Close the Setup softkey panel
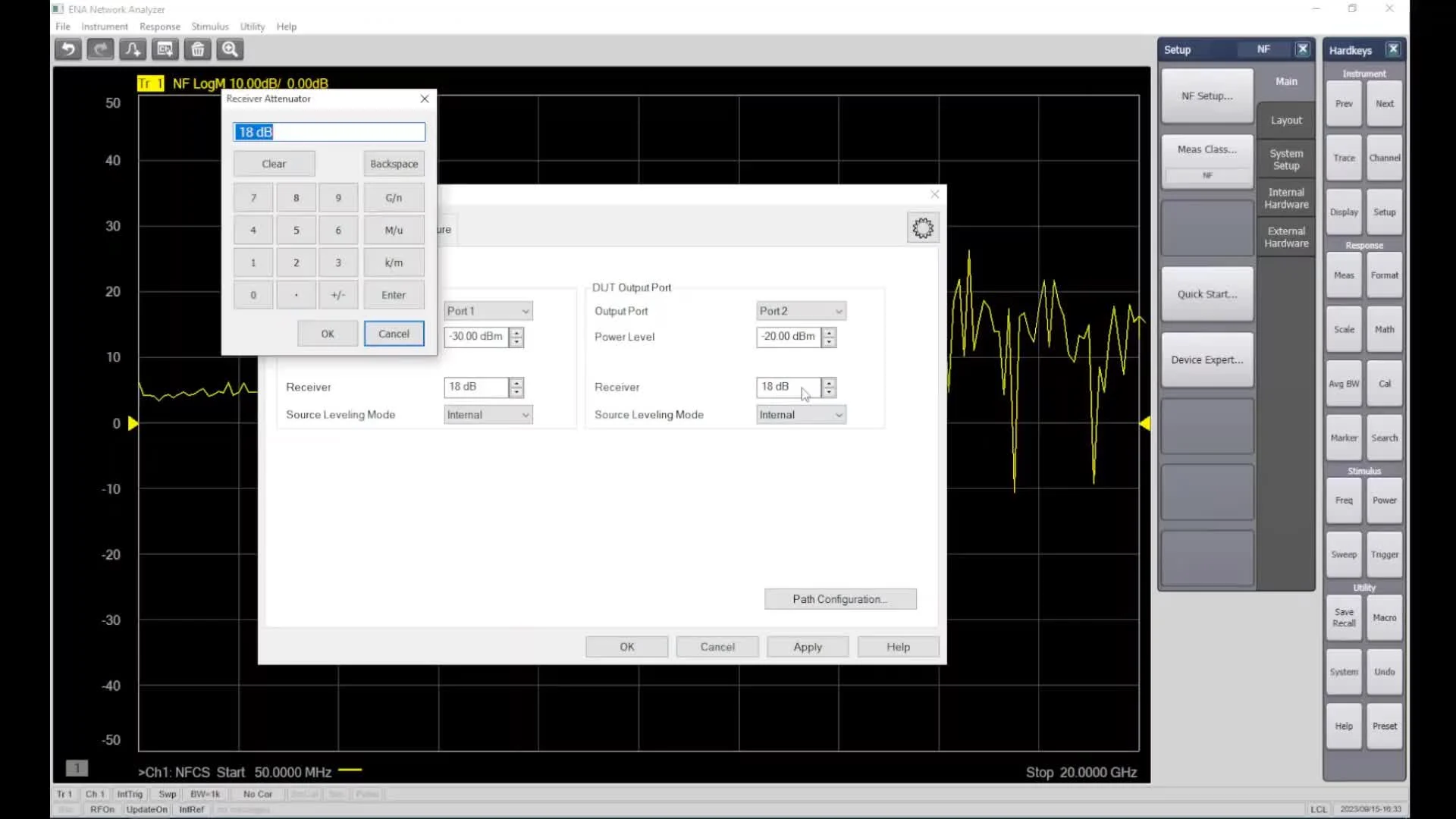The width and height of the screenshot is (1456, 819). coord(1303,49)
